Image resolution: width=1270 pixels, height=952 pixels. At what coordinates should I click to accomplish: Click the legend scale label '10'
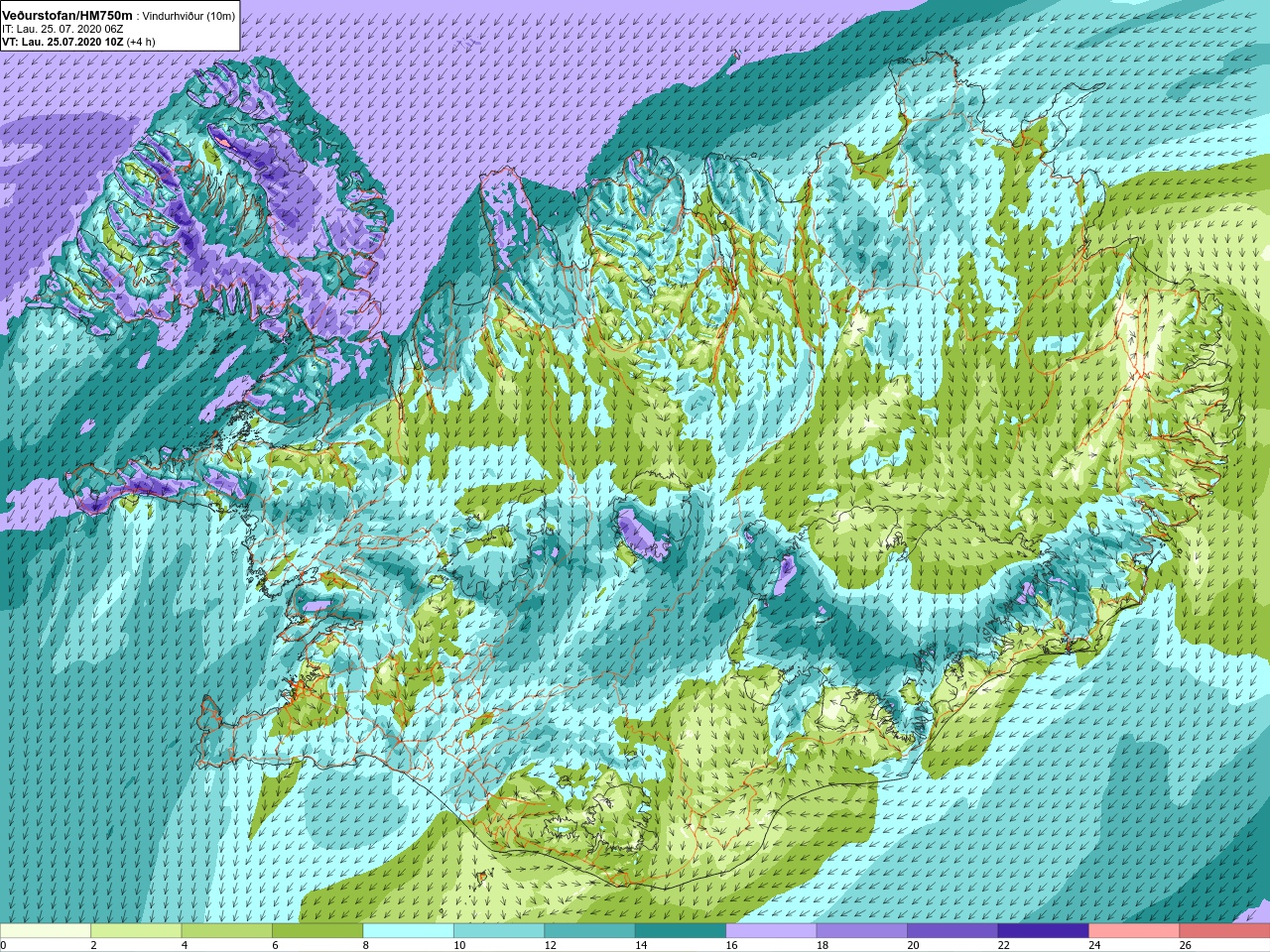click(x=459, y=946)
